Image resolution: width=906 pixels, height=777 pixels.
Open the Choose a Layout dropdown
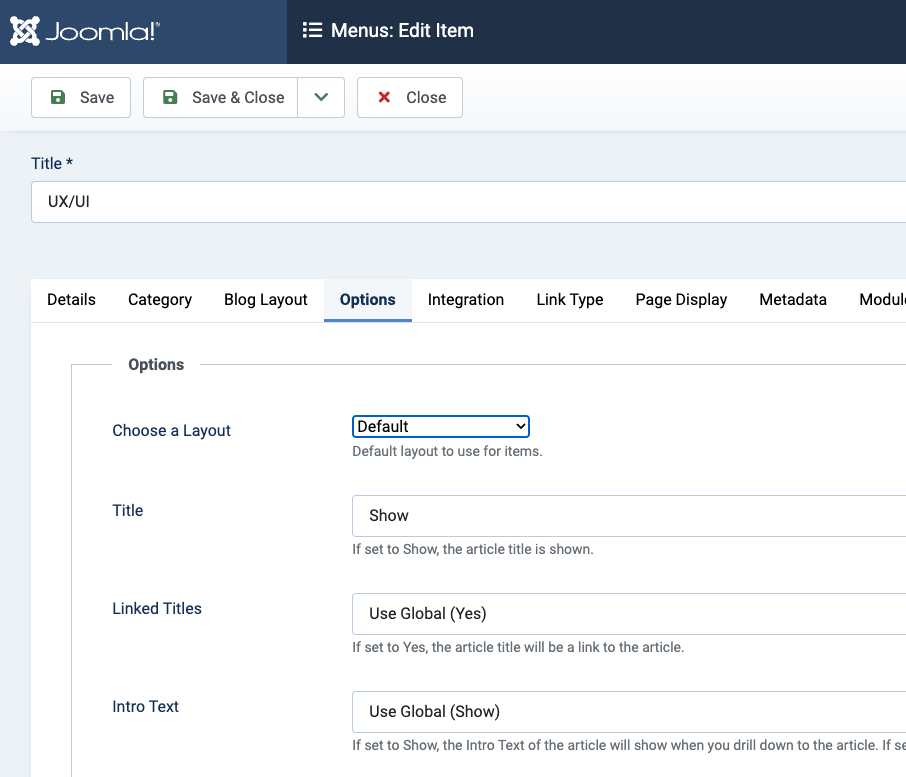click(440, 427)
